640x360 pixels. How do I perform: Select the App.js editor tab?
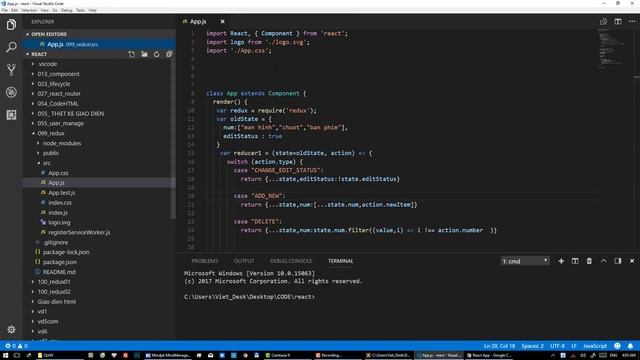[x=199, y=21]
